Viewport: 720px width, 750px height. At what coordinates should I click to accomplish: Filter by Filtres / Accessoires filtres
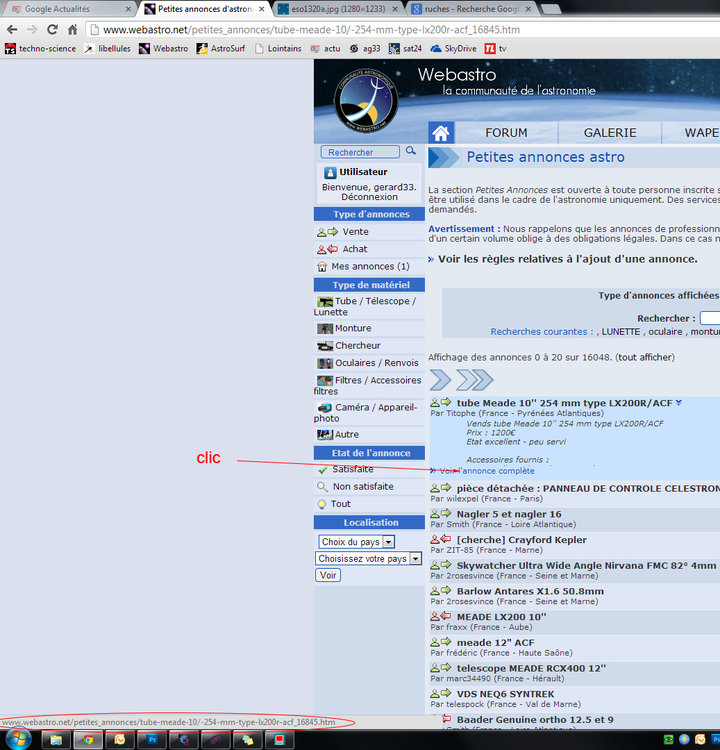tap(369, 386)
